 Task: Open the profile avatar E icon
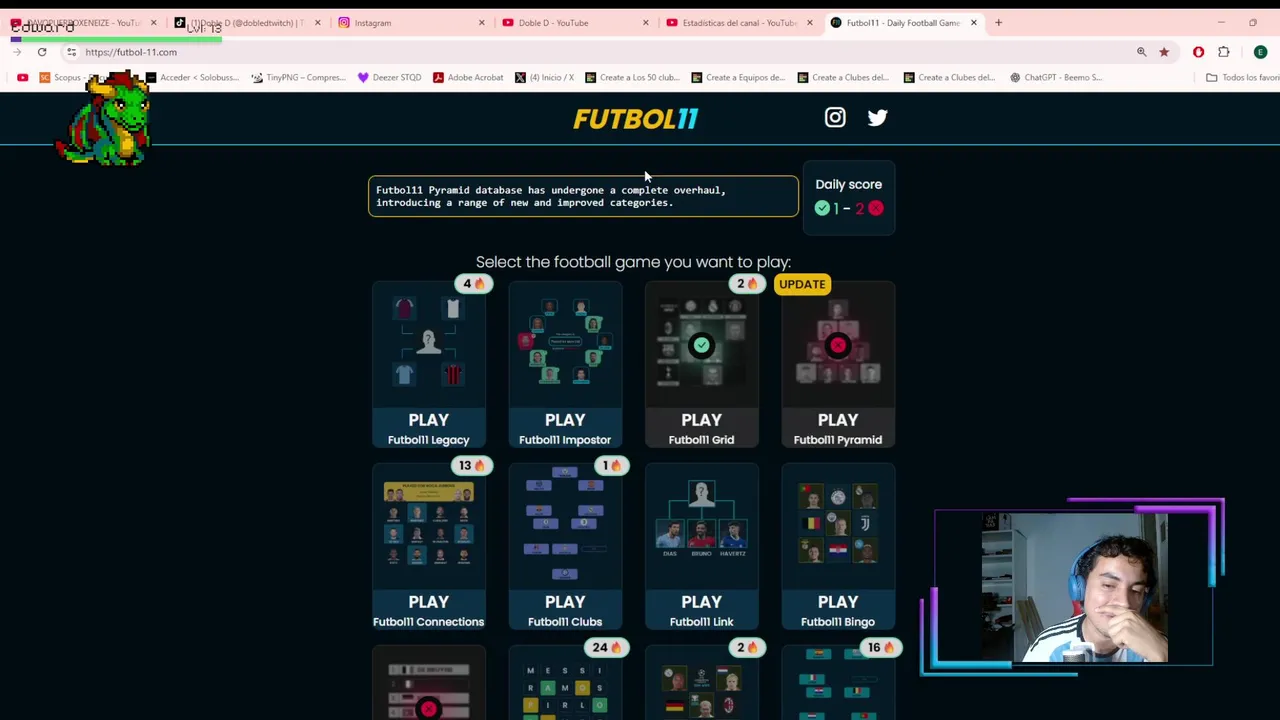click(1260, 52)
